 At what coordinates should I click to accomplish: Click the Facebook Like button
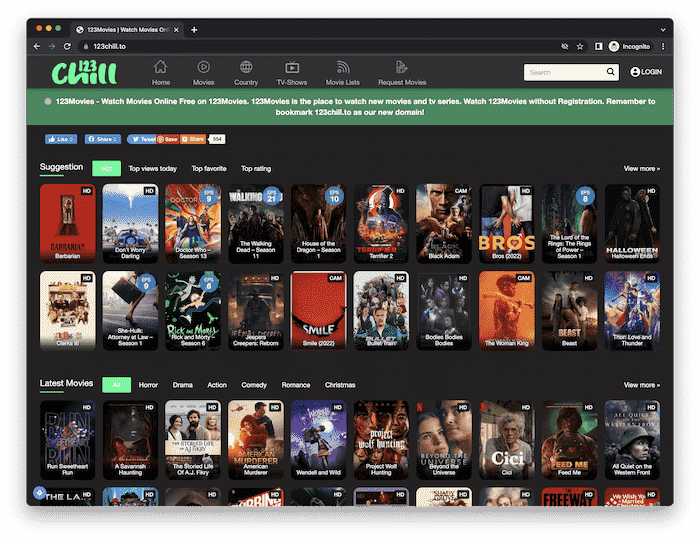click(x=61, y=139)
